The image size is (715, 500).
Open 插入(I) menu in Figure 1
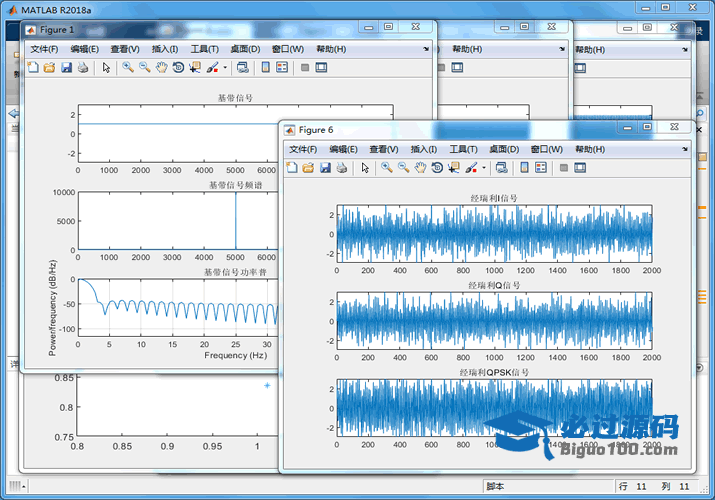click(165, 49)
